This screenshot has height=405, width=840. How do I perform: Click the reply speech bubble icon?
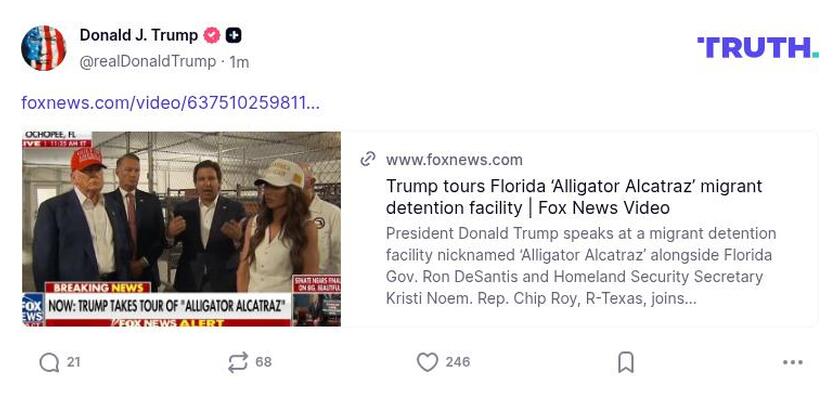coord(49,362)
